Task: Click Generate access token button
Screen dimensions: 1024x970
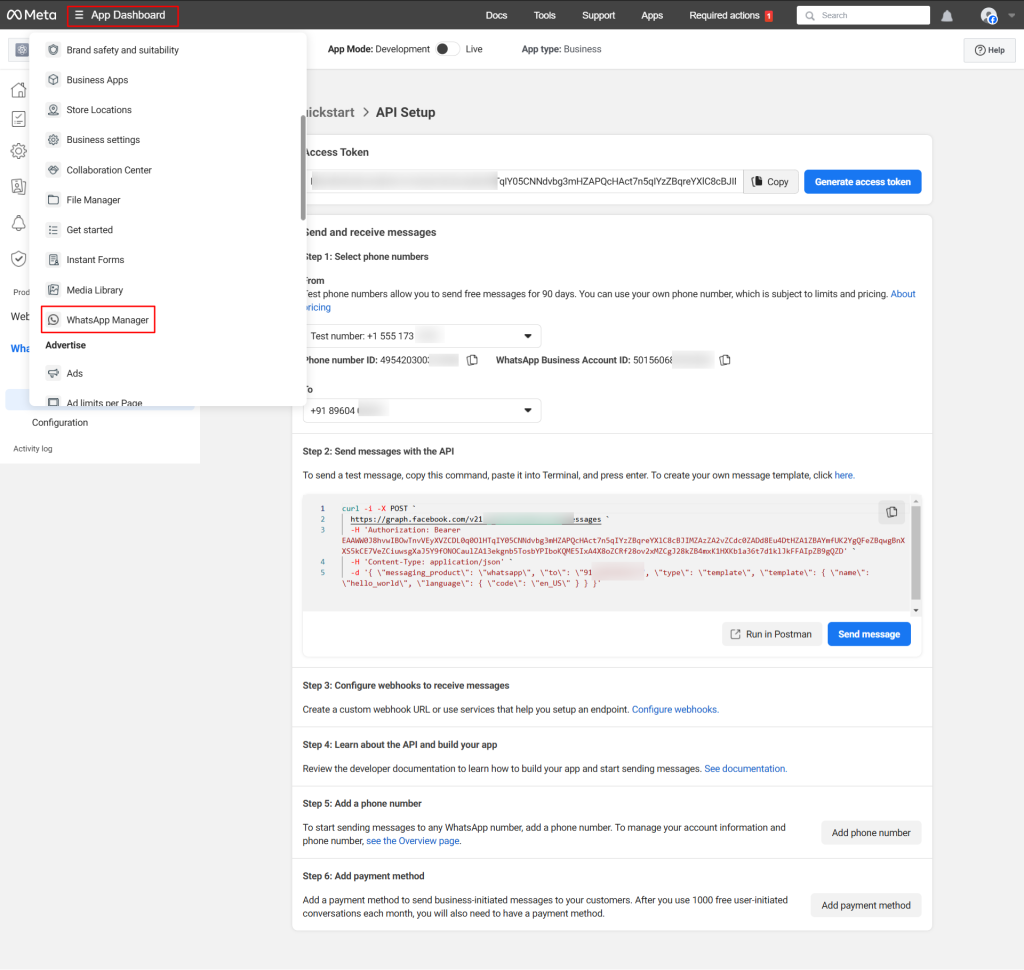Action: click(x=863, y=182)
